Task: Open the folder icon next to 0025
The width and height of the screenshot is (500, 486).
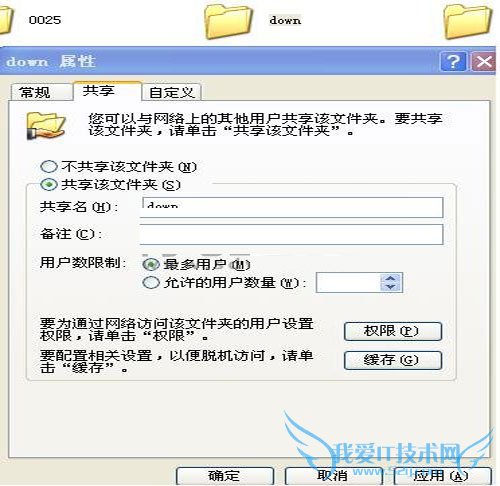Action: [6, 20]
